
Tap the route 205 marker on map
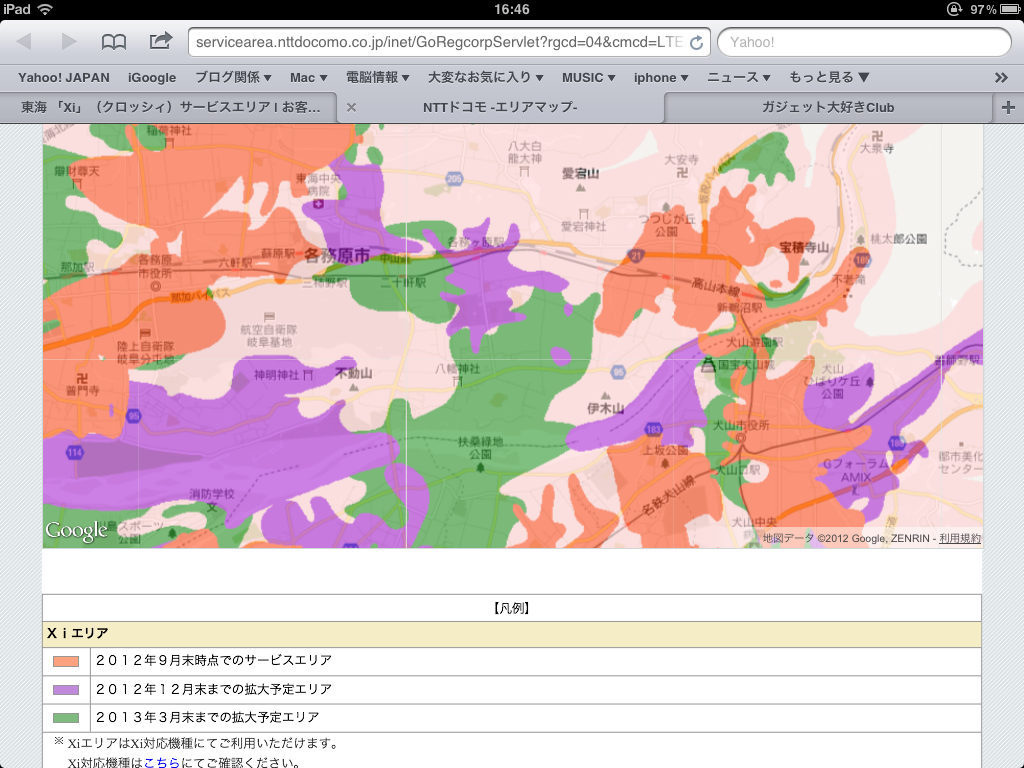[x=454, y=178]
